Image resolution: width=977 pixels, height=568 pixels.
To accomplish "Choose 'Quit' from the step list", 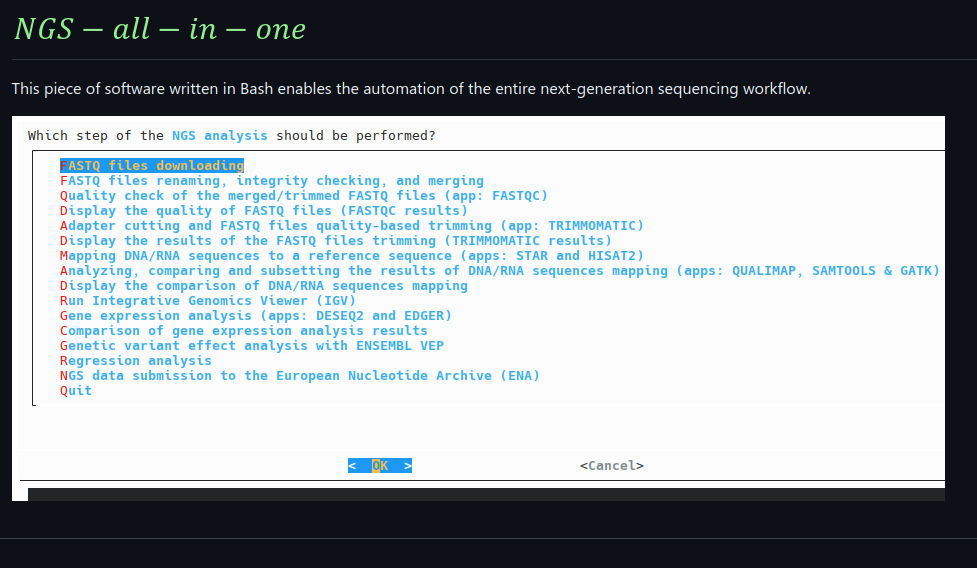I will pos(76,391).
